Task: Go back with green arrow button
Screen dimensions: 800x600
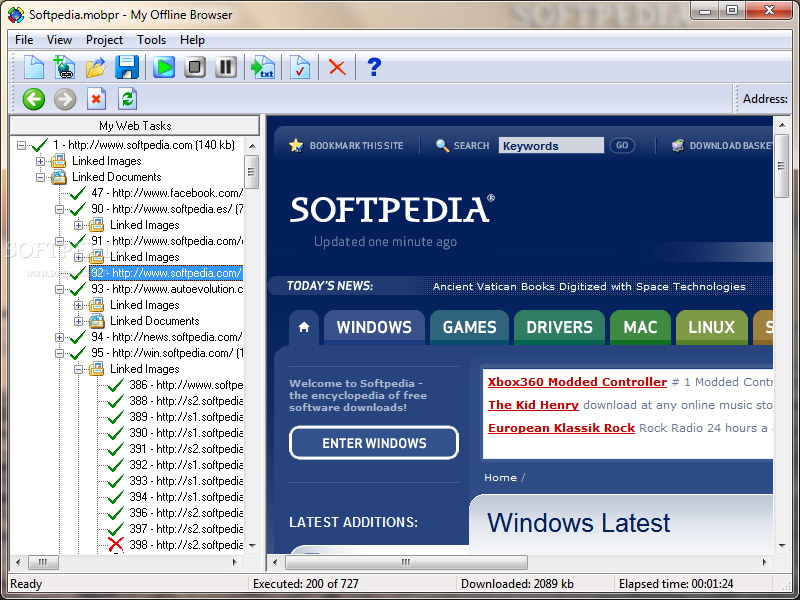Action: pos(34,99)
